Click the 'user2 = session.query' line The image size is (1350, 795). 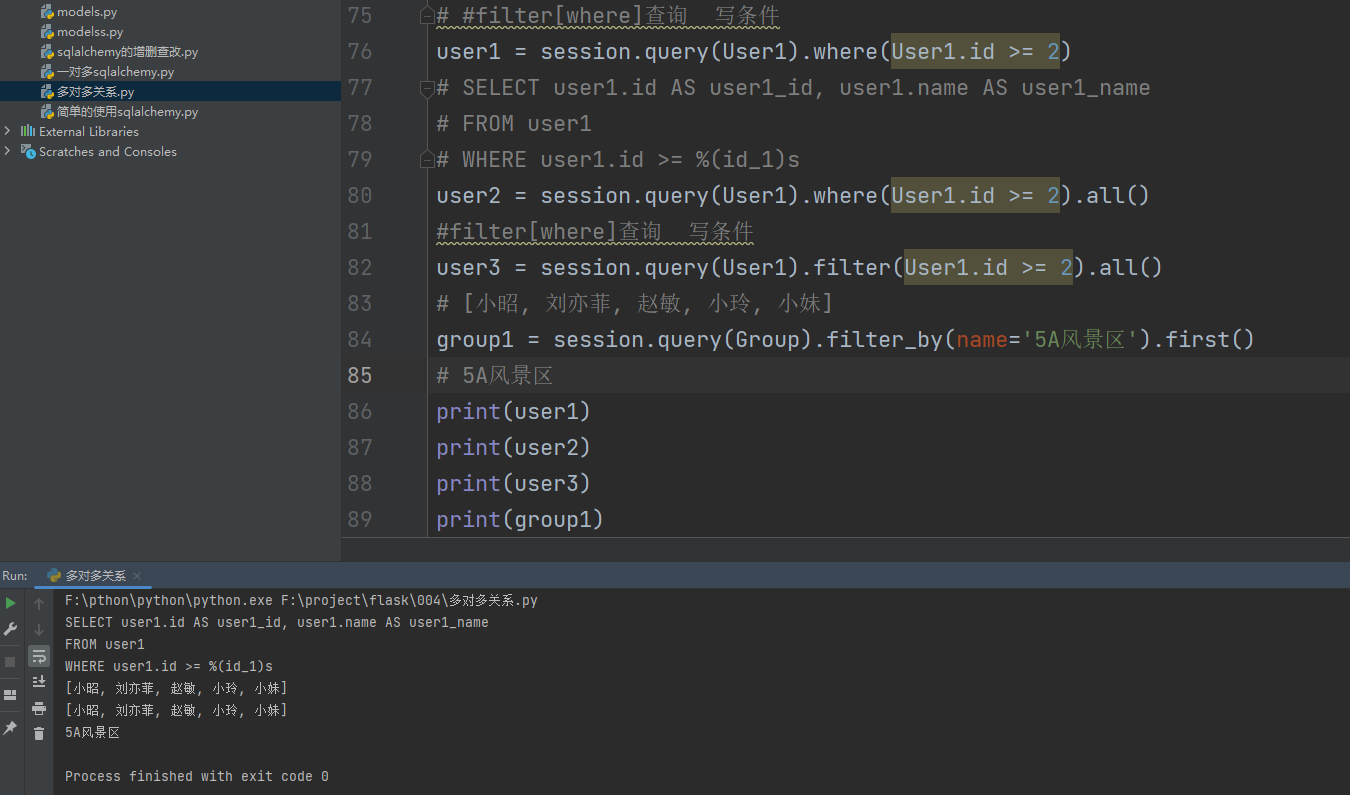click(x=793, y=196)
